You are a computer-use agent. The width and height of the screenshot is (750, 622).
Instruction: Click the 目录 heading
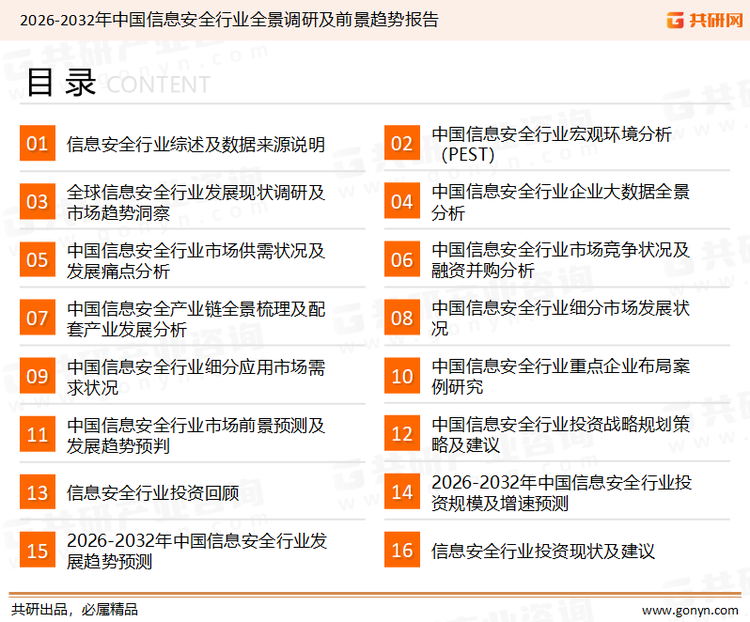click(x=61, y=83)
